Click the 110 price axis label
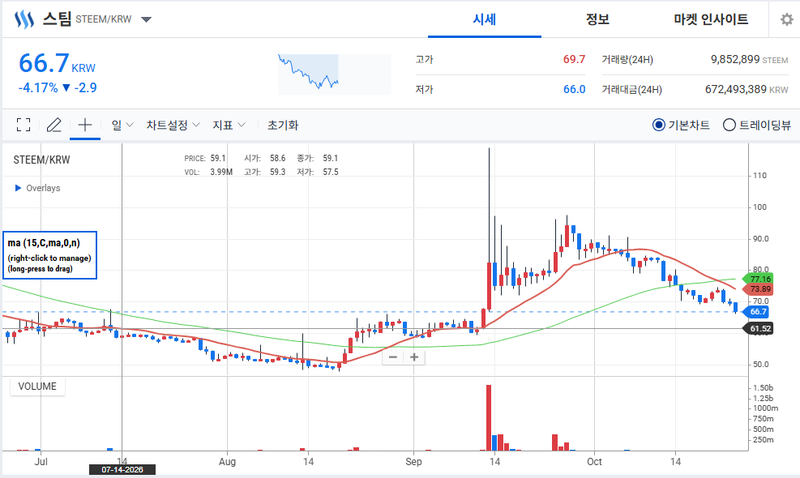 click(760, 175)
